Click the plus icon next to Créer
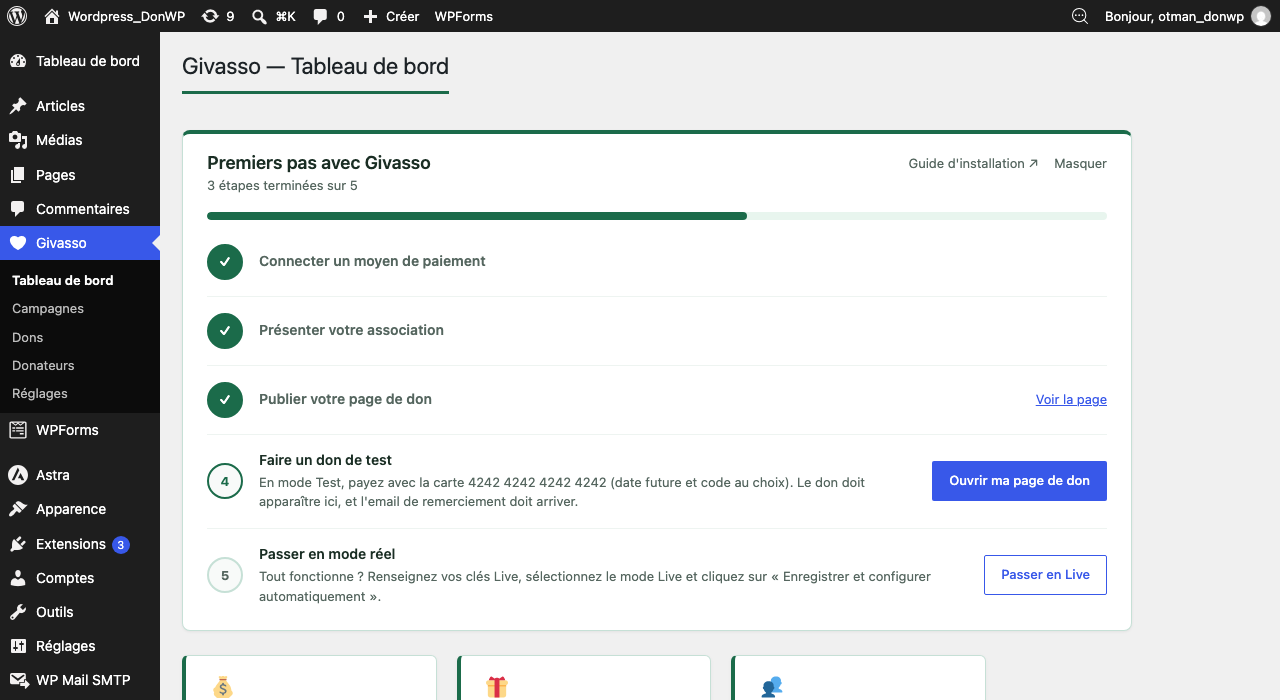 point(370,16)
